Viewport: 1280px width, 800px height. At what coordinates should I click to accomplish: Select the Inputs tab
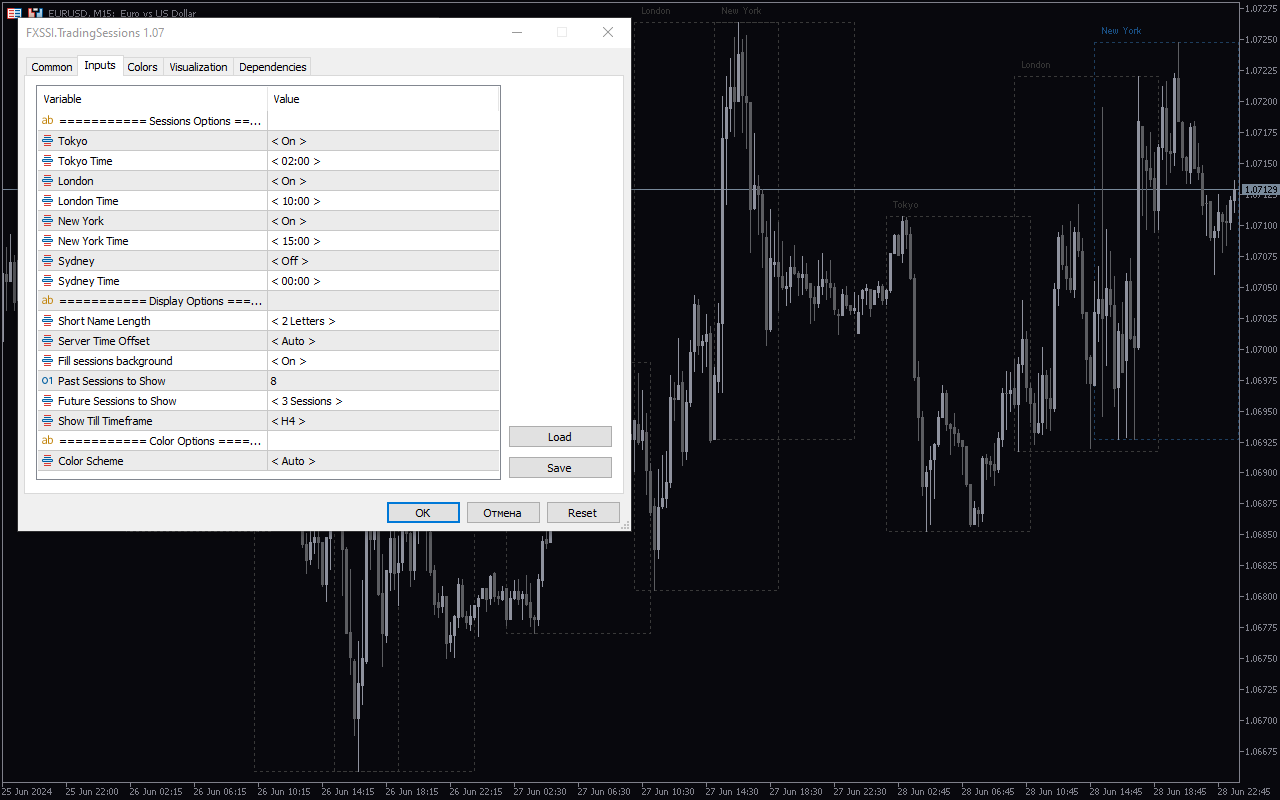pyautogui.click(x=100, y=65)
